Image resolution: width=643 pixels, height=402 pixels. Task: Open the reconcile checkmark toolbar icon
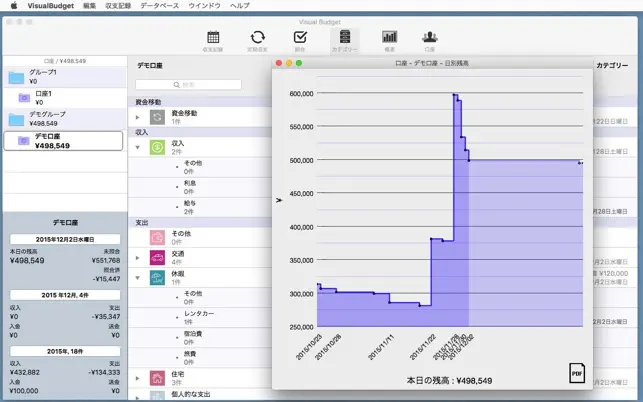[x=300, y=37]
